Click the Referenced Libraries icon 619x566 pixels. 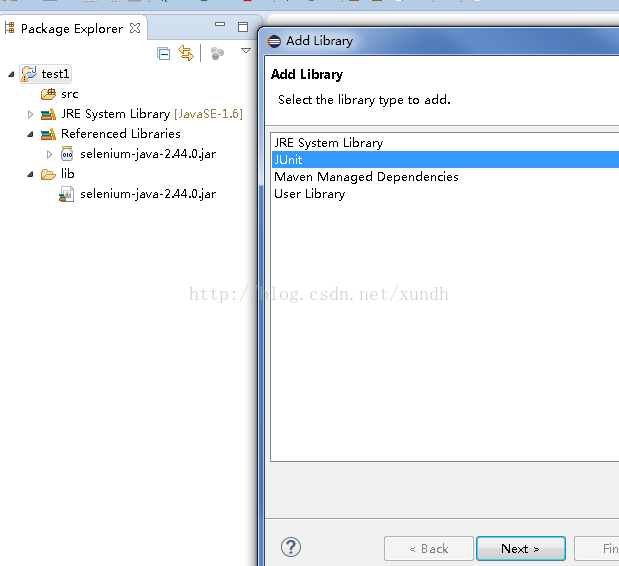(x=49, y=134)
